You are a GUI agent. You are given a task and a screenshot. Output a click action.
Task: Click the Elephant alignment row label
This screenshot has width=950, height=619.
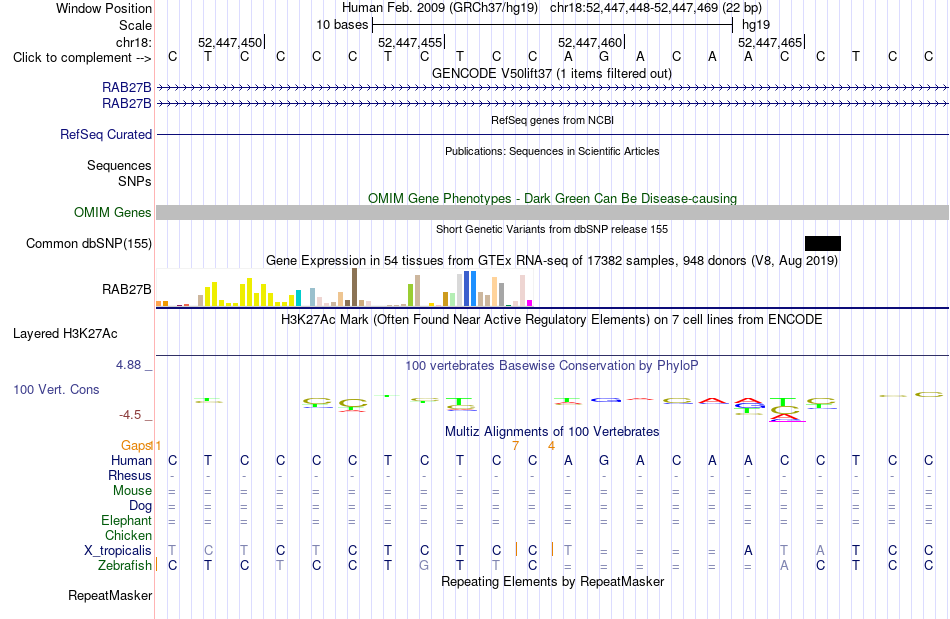[x=126, y=520]
